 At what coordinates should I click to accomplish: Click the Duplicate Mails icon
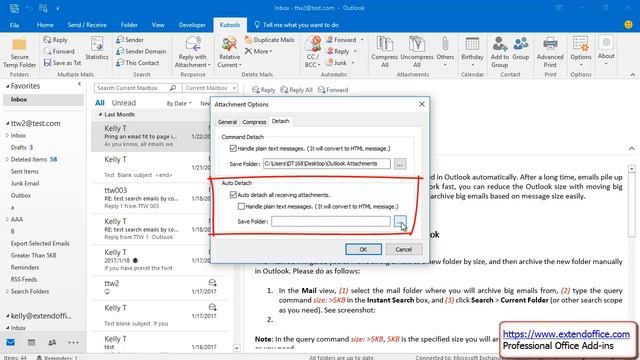[269, 40]
